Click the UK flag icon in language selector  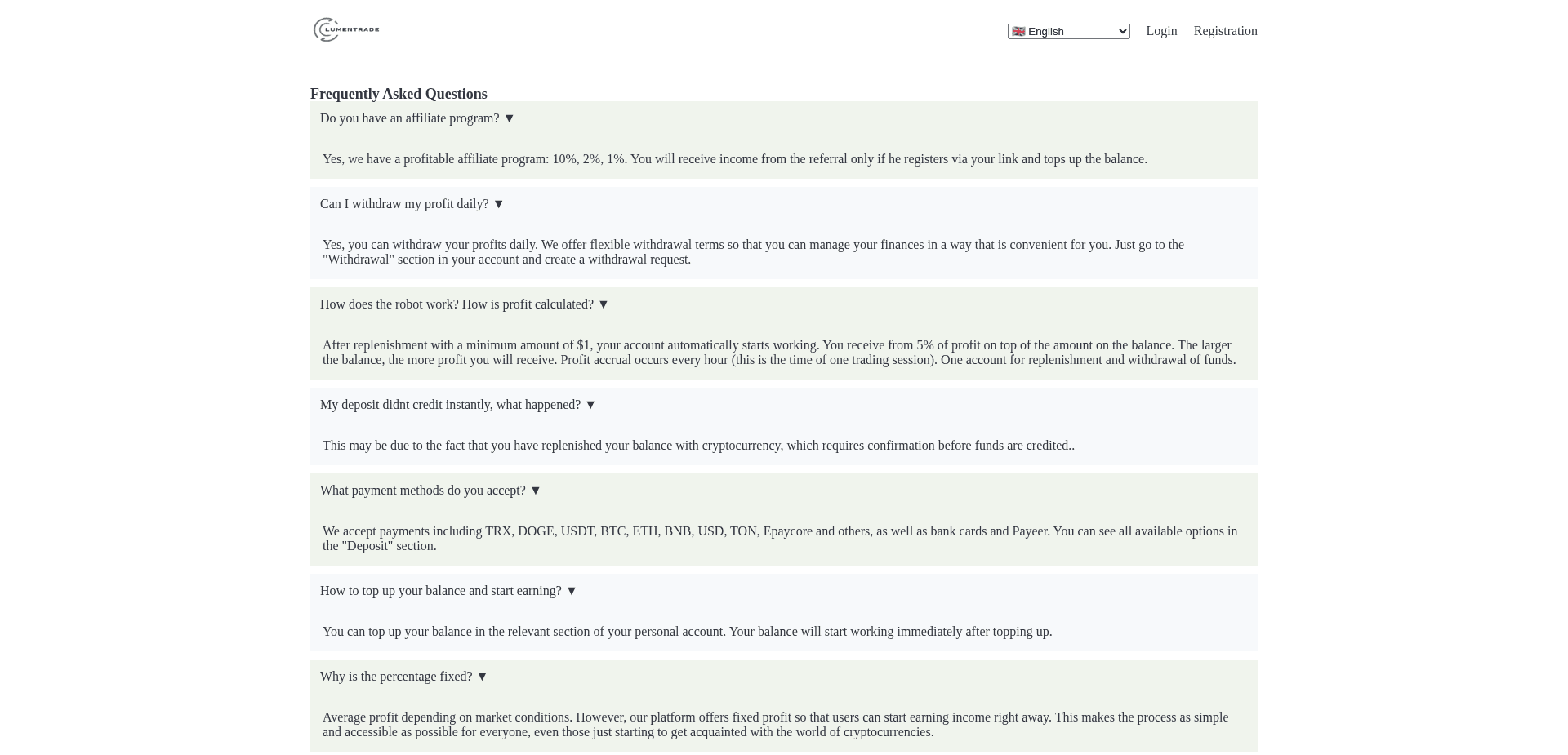coord(1018,31)
